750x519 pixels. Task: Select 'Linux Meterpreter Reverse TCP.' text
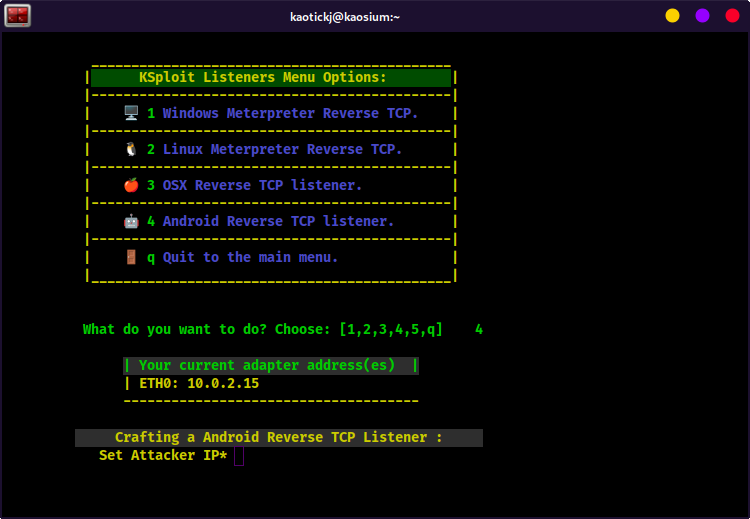[282, 149]
